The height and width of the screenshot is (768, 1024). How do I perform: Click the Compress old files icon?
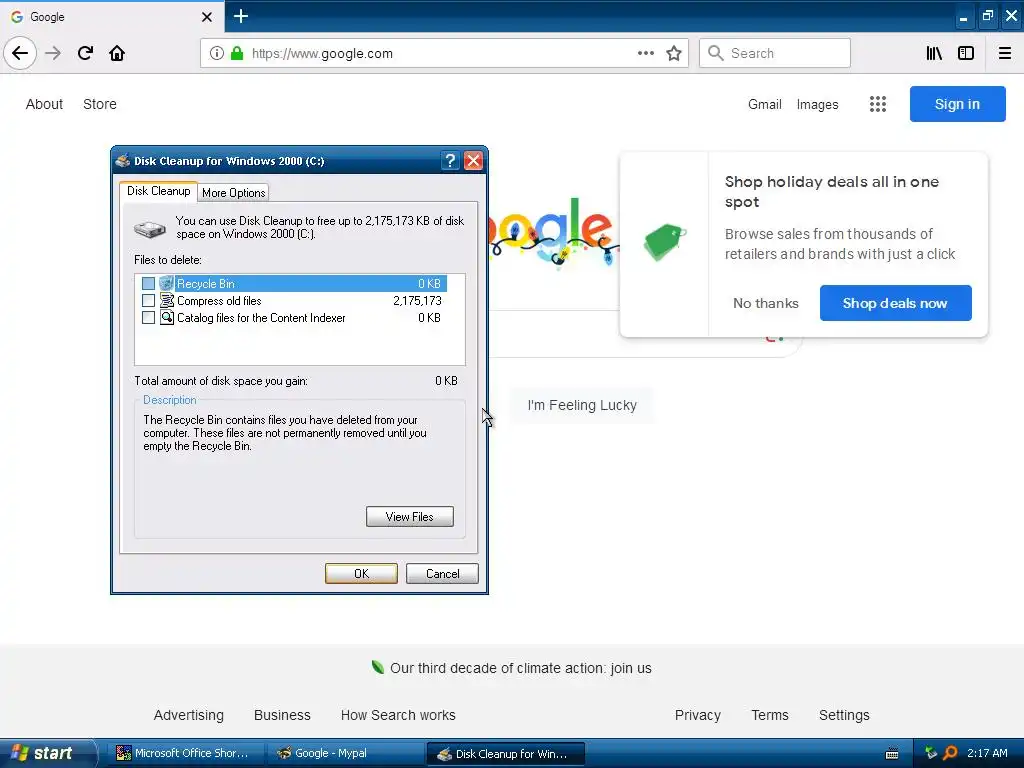(167, 300)
